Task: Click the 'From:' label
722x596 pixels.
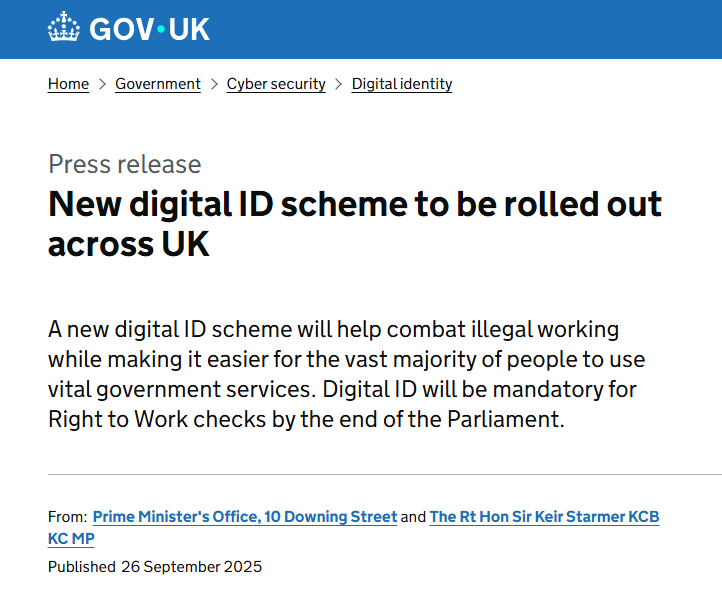Action: [67, 517]
